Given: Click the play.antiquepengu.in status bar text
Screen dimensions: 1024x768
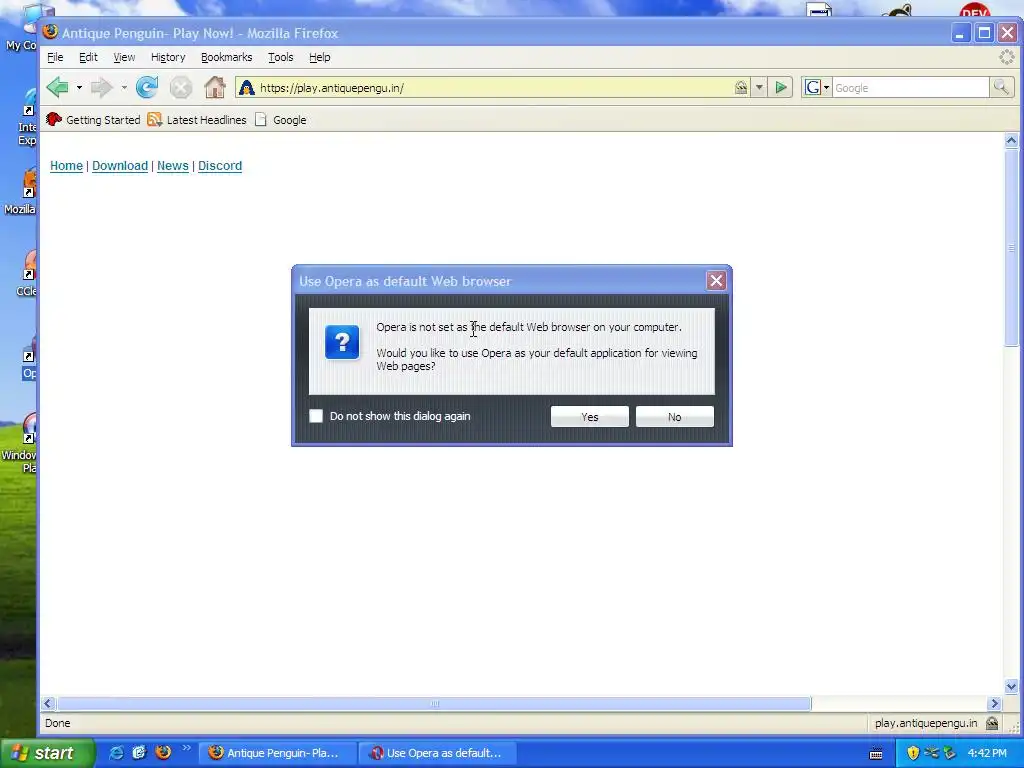Looking at the screenshot, I should point(925,723).
